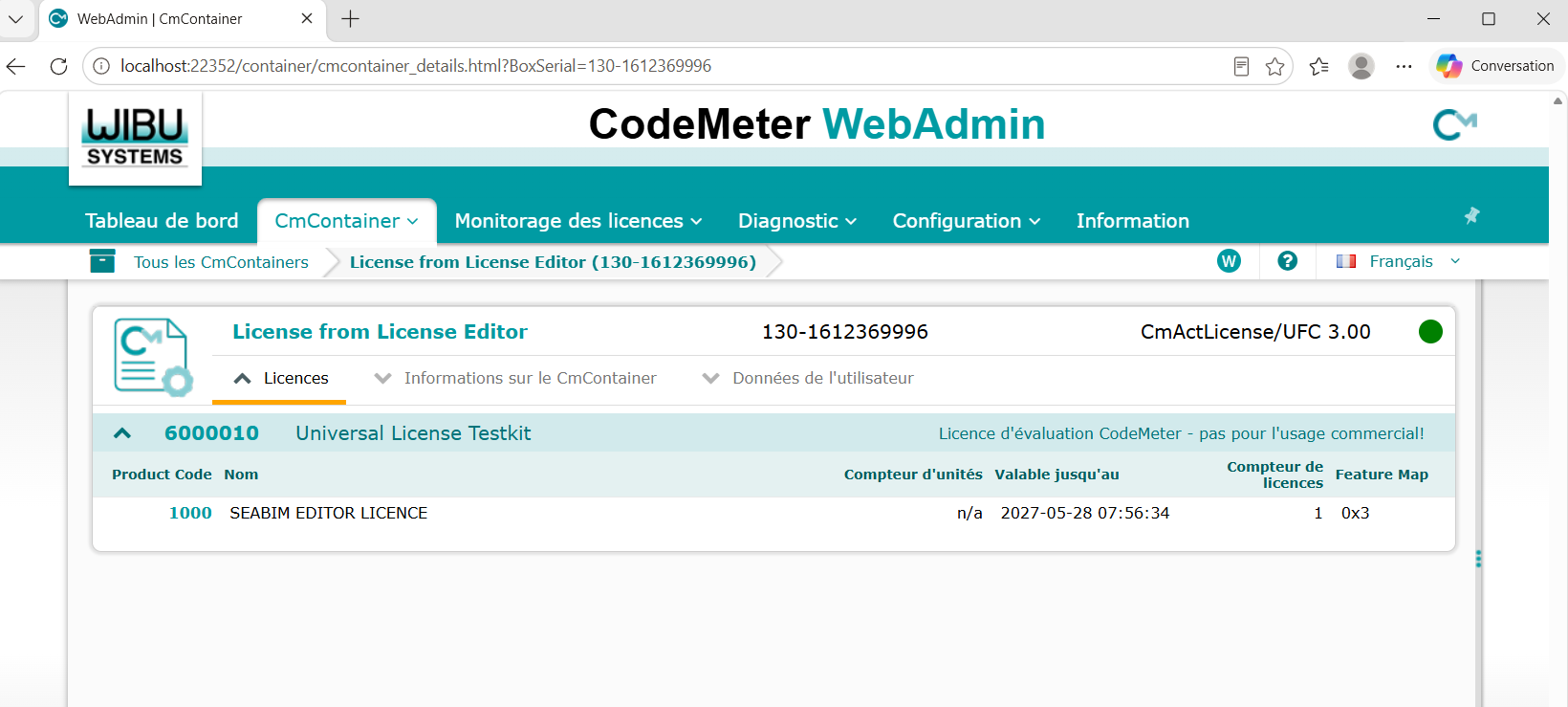
Task: Go to Tous les CmContainers breadcrumb
Action: [221, 262]
